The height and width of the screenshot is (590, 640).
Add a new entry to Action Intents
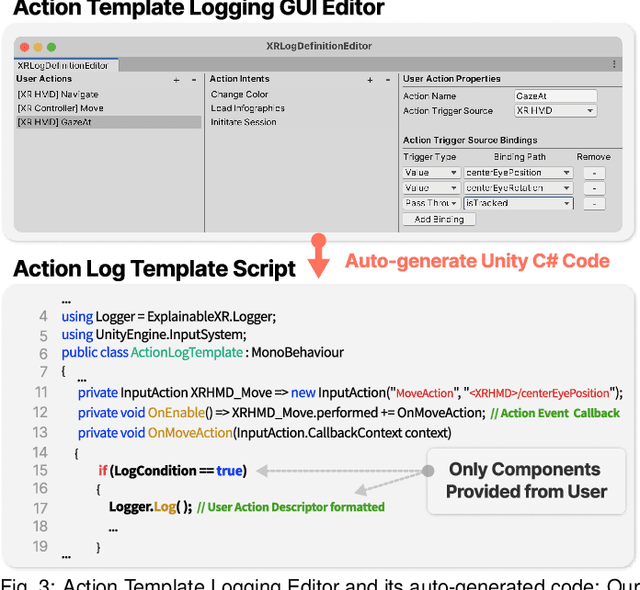[x=369, y=79]
